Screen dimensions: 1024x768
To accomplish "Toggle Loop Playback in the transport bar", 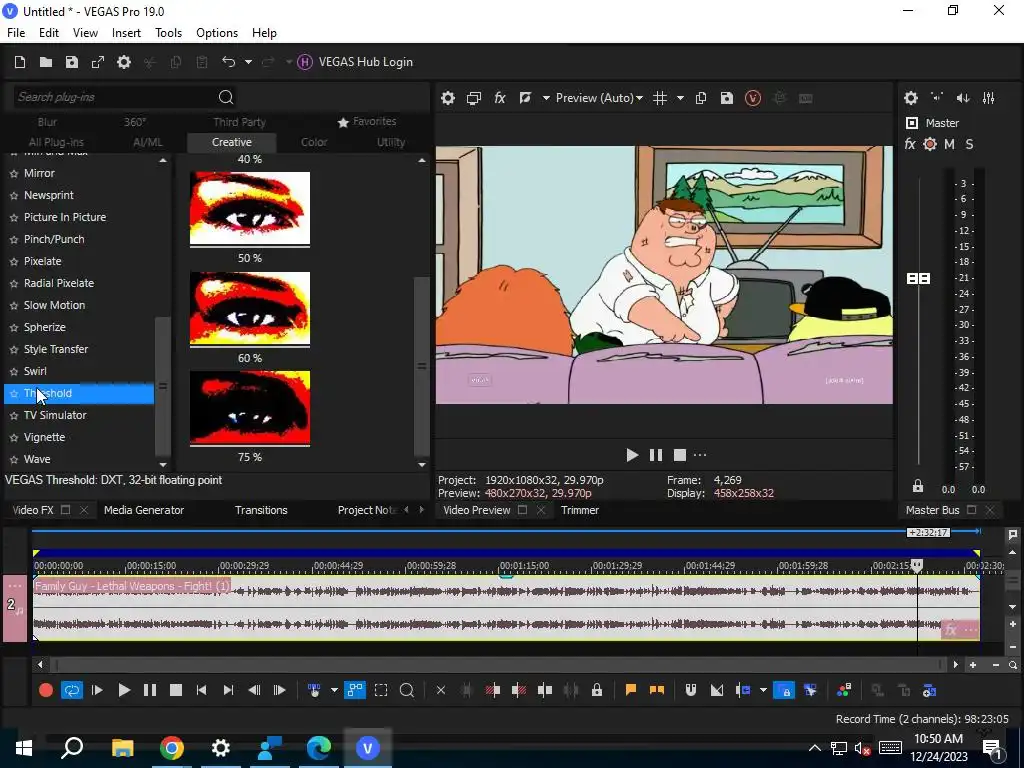I will point(72,690).
